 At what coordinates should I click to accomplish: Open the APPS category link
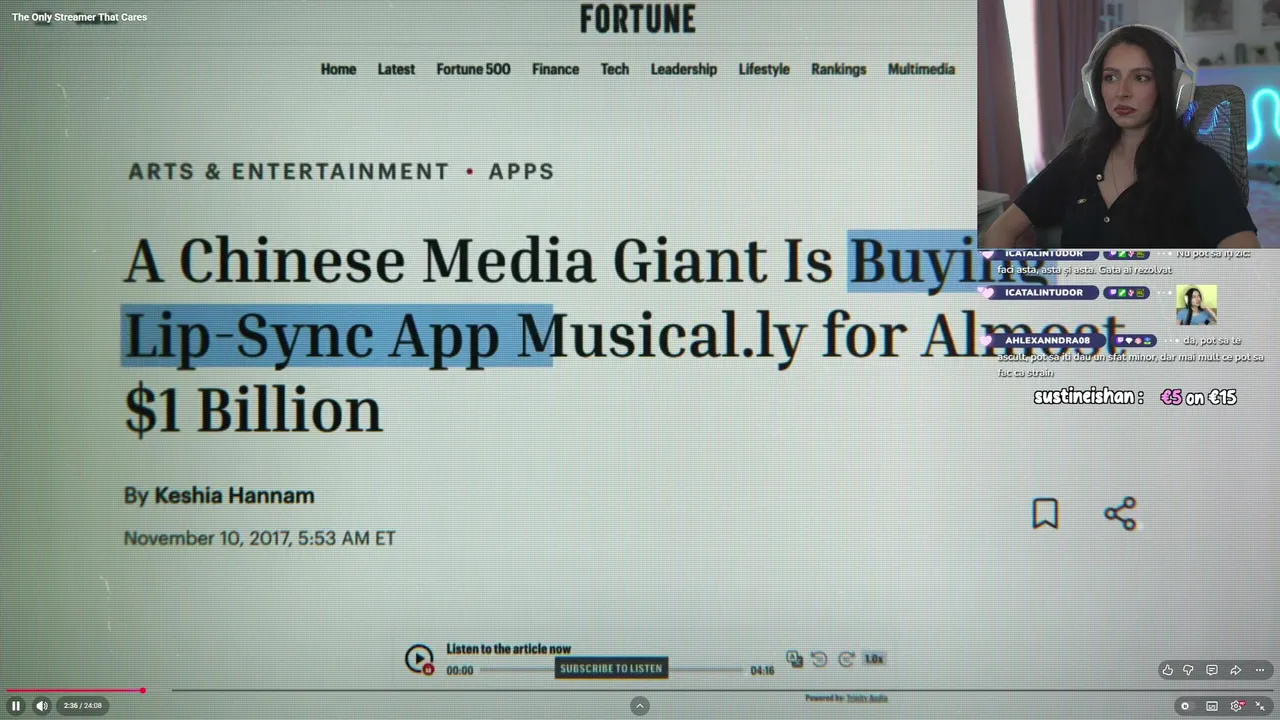[521, 171]
